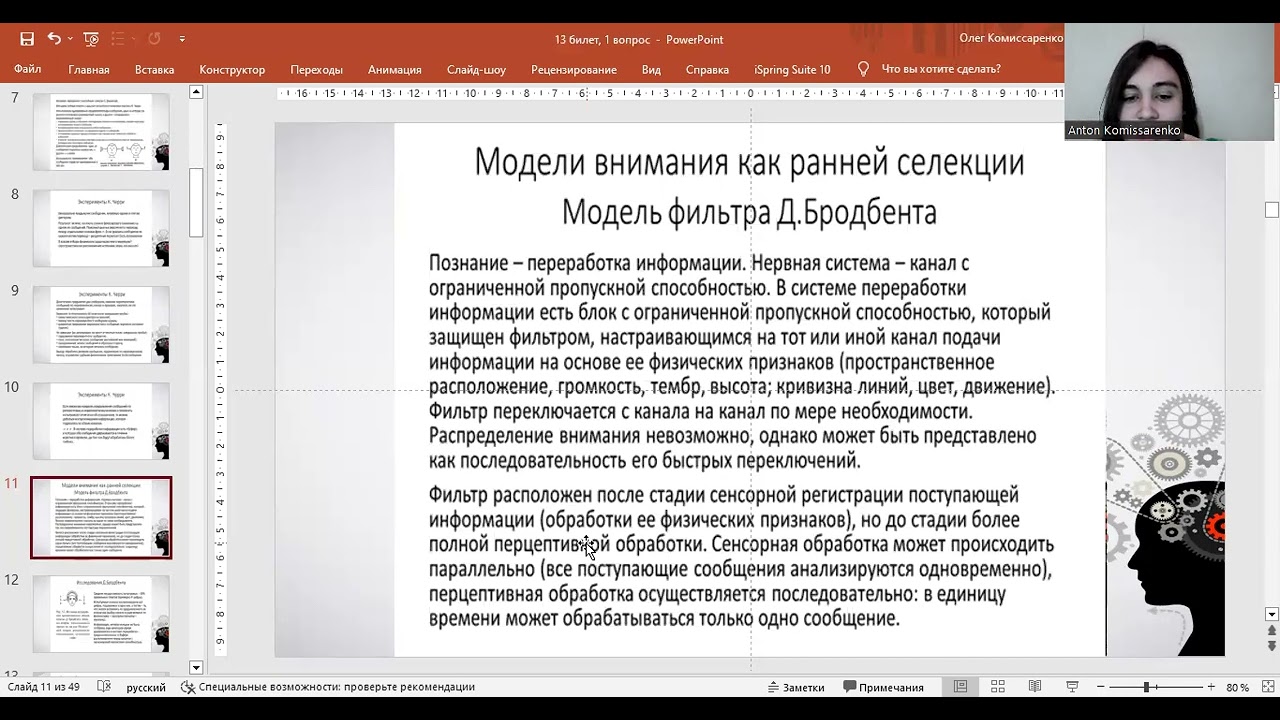1280x720 pixels.
Task: Open the Справка tab
Action: (x=707, y=69)
